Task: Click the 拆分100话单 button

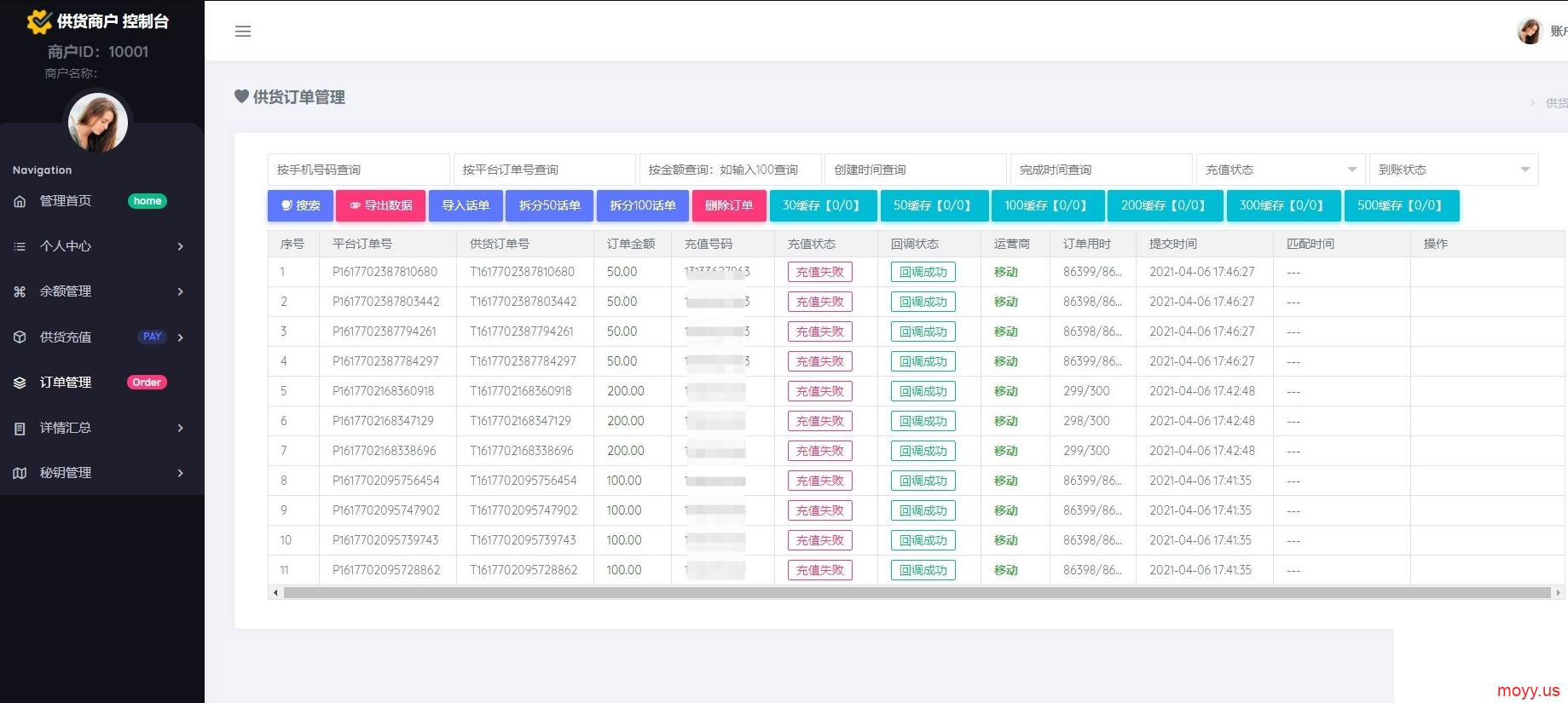Action: pyautogui.click(x=643, y=205)
